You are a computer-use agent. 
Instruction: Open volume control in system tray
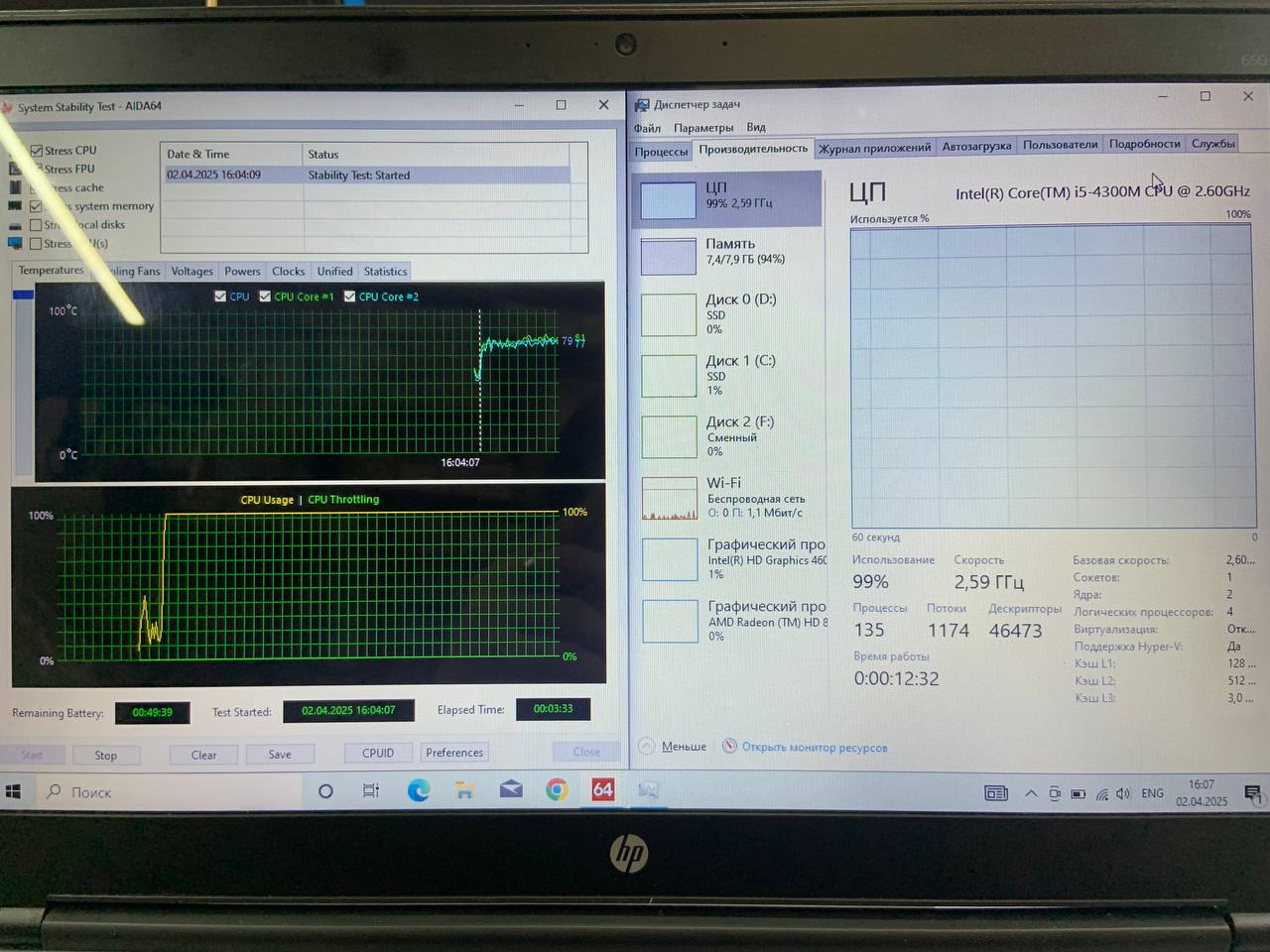(x=1123, y=793)
